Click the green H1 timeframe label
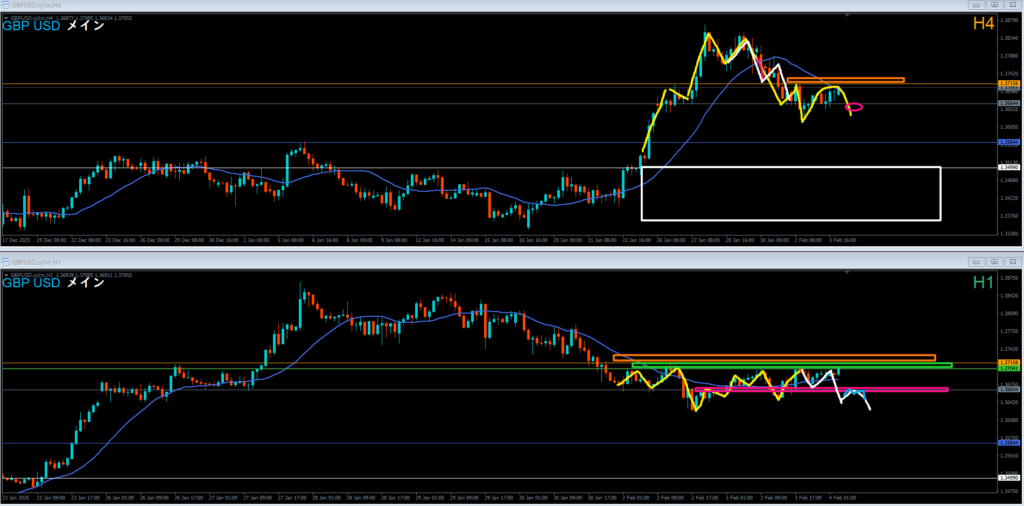This screenshot has height=506, width=1024. [x=982, y=283]
